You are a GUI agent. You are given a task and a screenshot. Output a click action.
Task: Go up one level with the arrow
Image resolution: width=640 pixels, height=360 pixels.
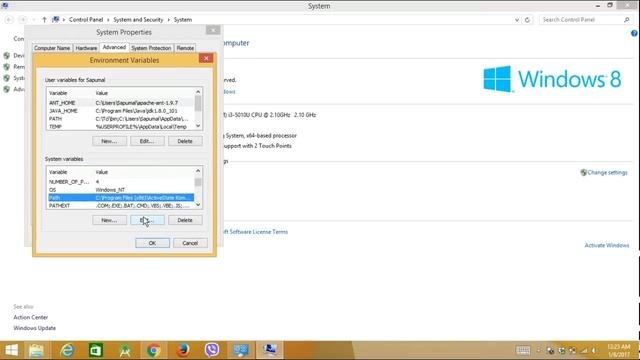click(44, 20)
